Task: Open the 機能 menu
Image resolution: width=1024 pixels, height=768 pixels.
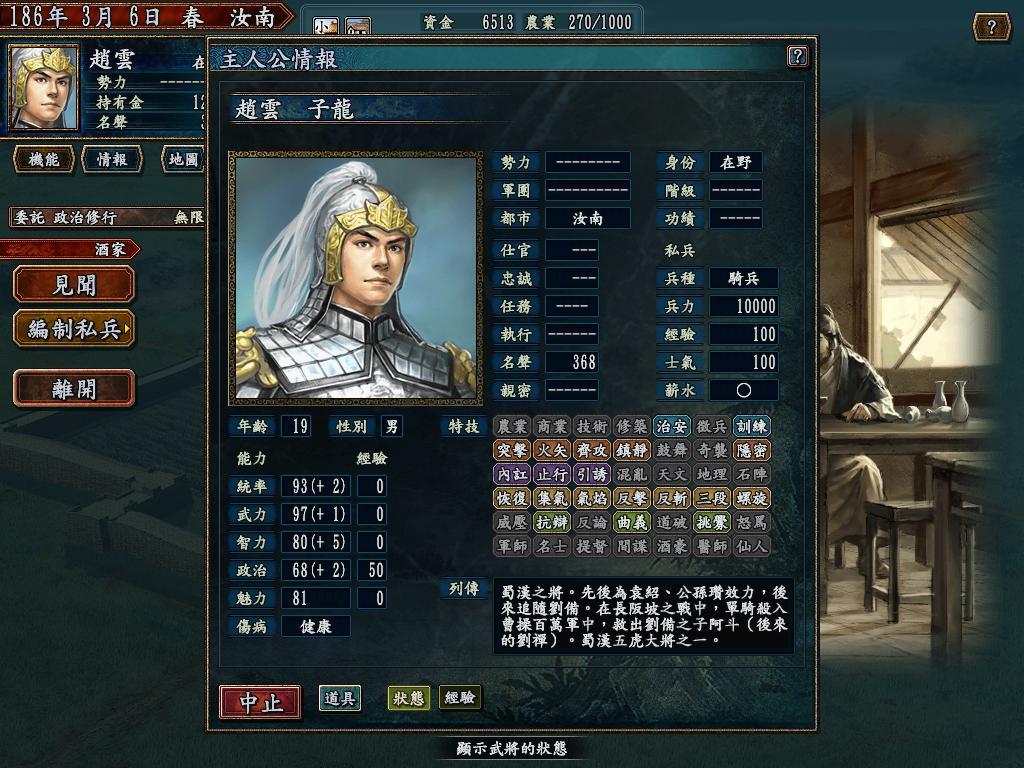Action: pos(44,159)
